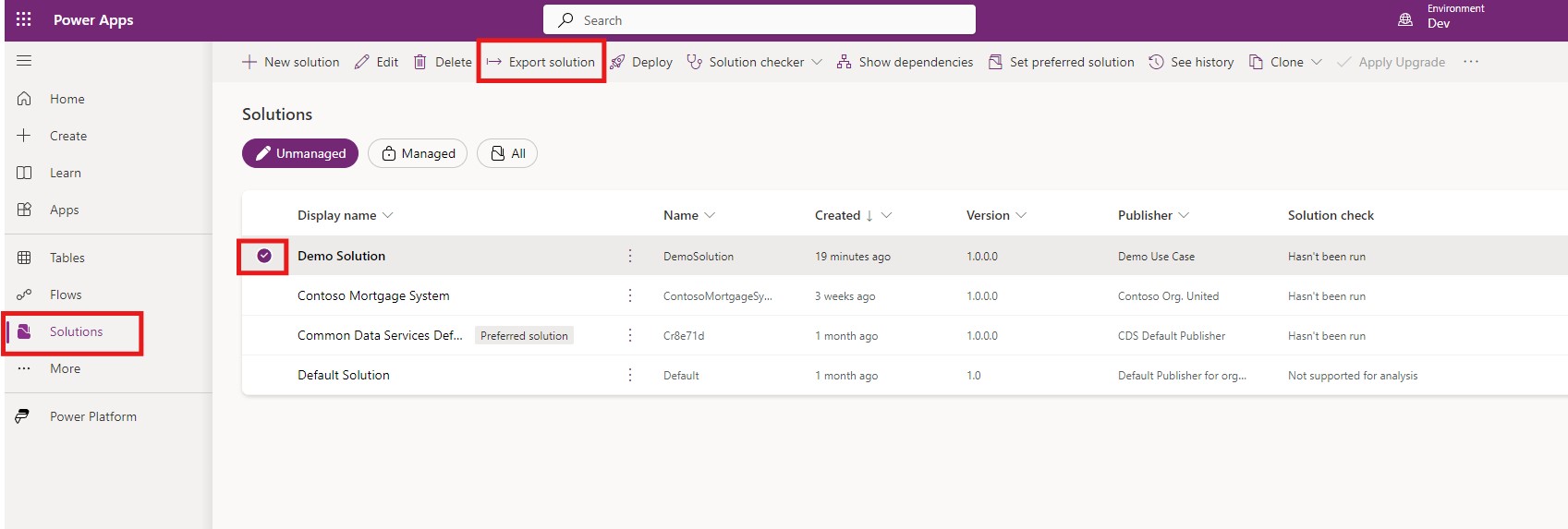Viewport: 1568px width, 529px height.
Task: Switch to the All solutions filter
Action: 507,153
